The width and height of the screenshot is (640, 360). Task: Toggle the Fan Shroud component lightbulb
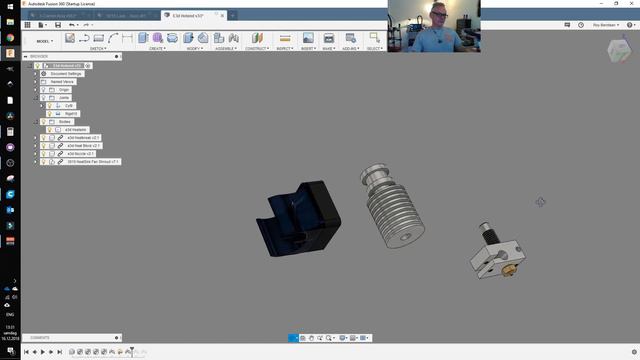pos(44,162)
